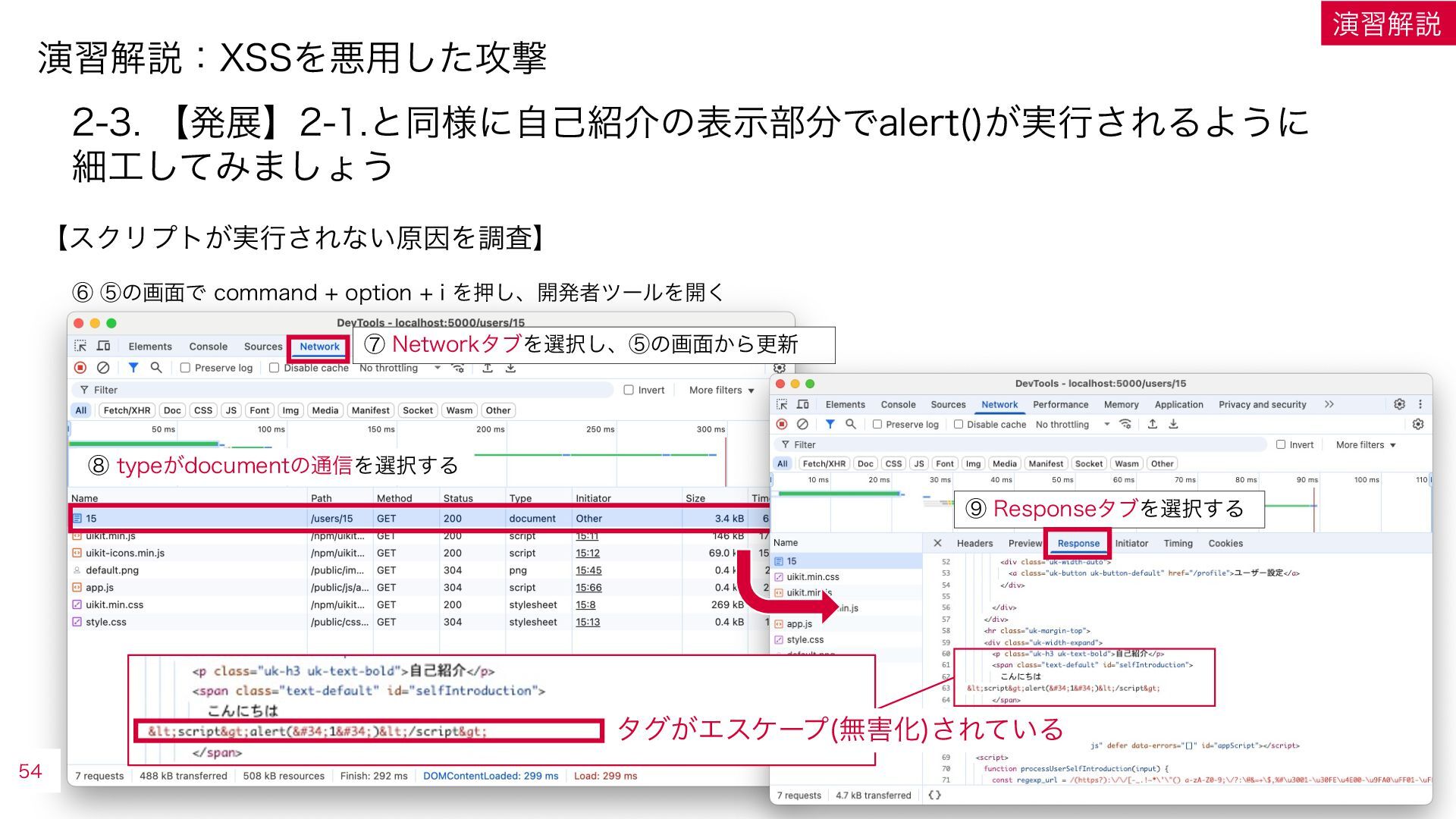Toggle Fetch/XHR filter in left DevTools window

(127, 410)
